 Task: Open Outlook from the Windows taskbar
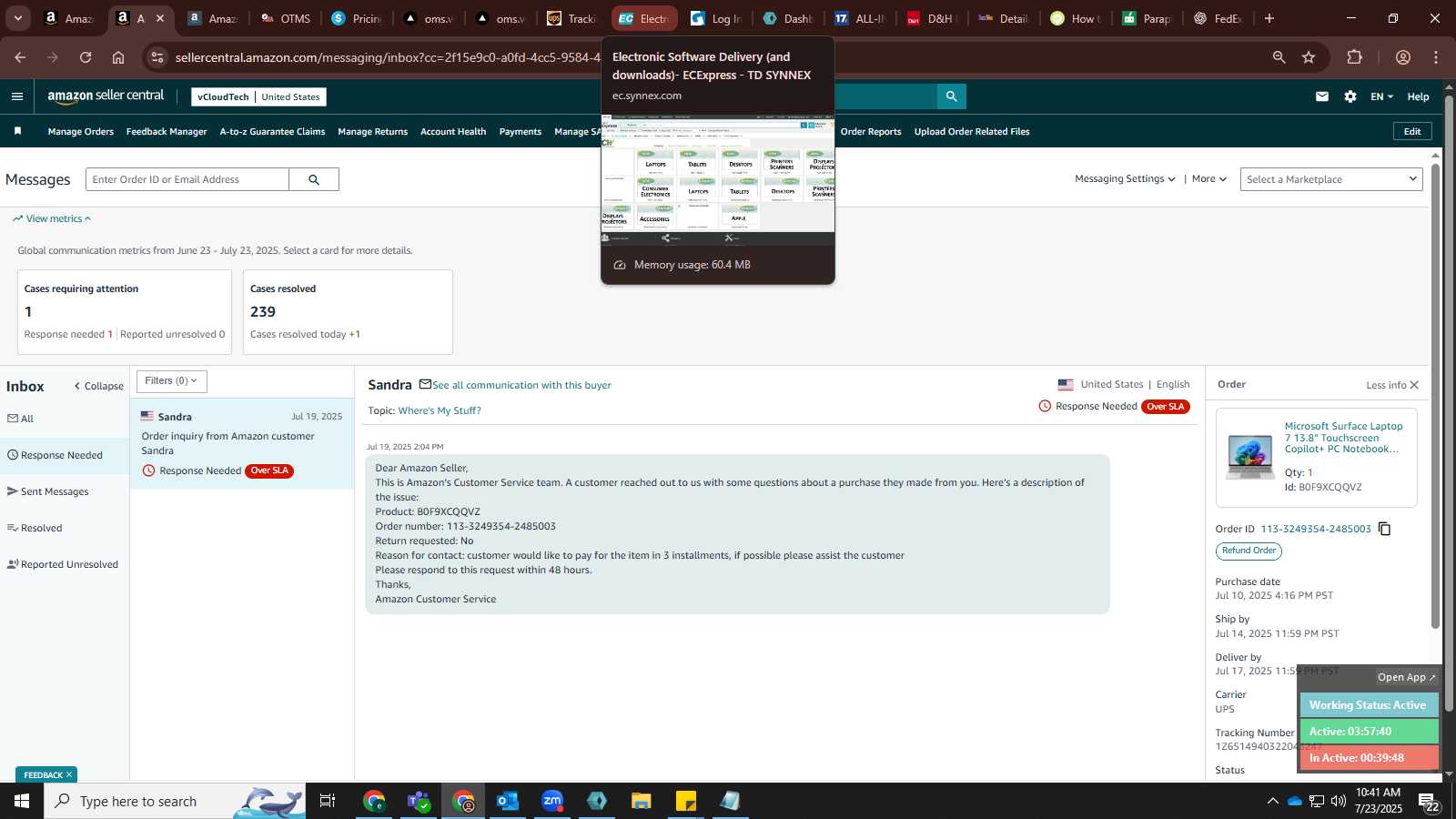pos(508,801)
